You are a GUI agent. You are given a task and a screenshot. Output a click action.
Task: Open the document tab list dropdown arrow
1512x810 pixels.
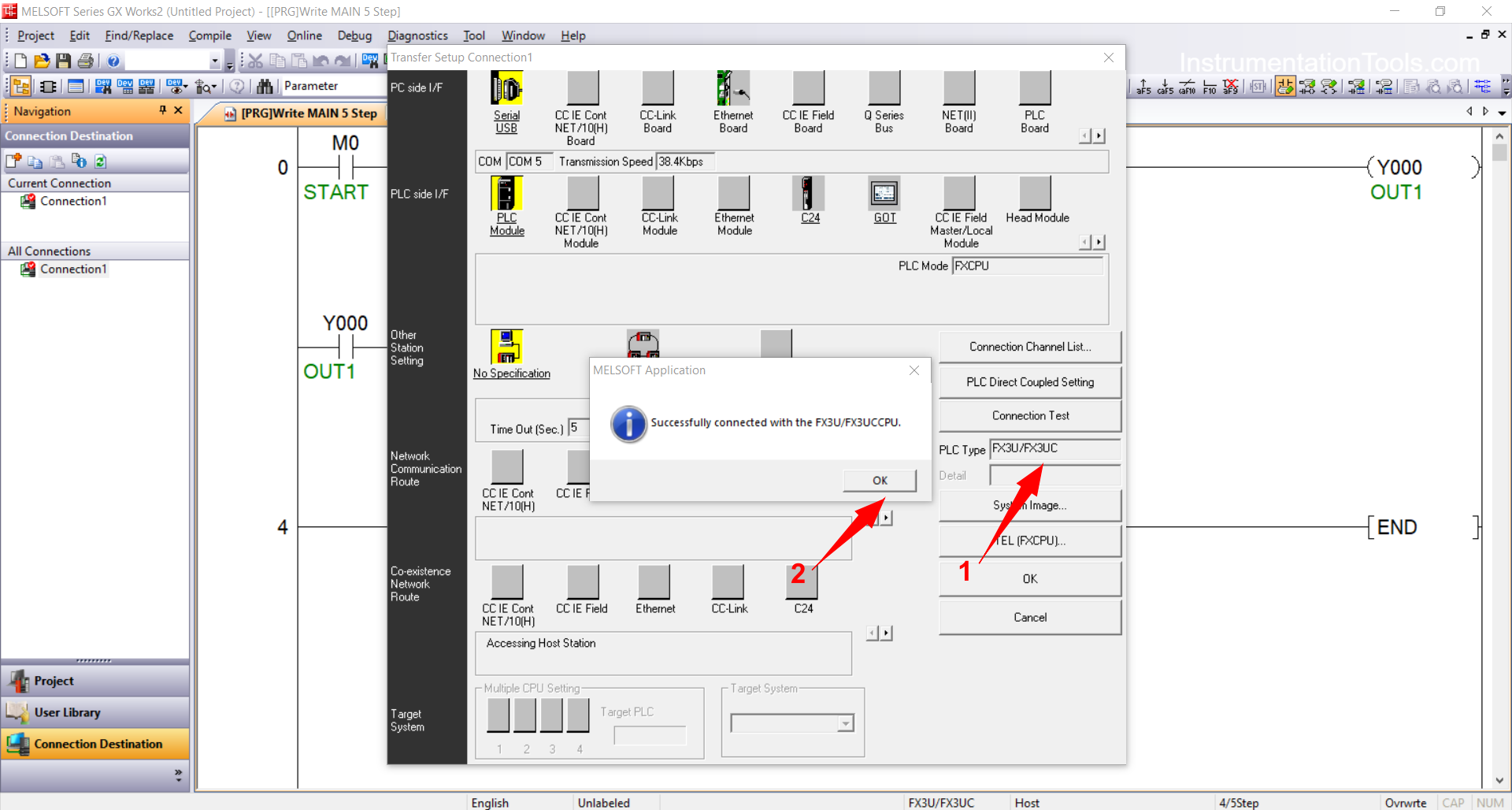[1502, 113]
